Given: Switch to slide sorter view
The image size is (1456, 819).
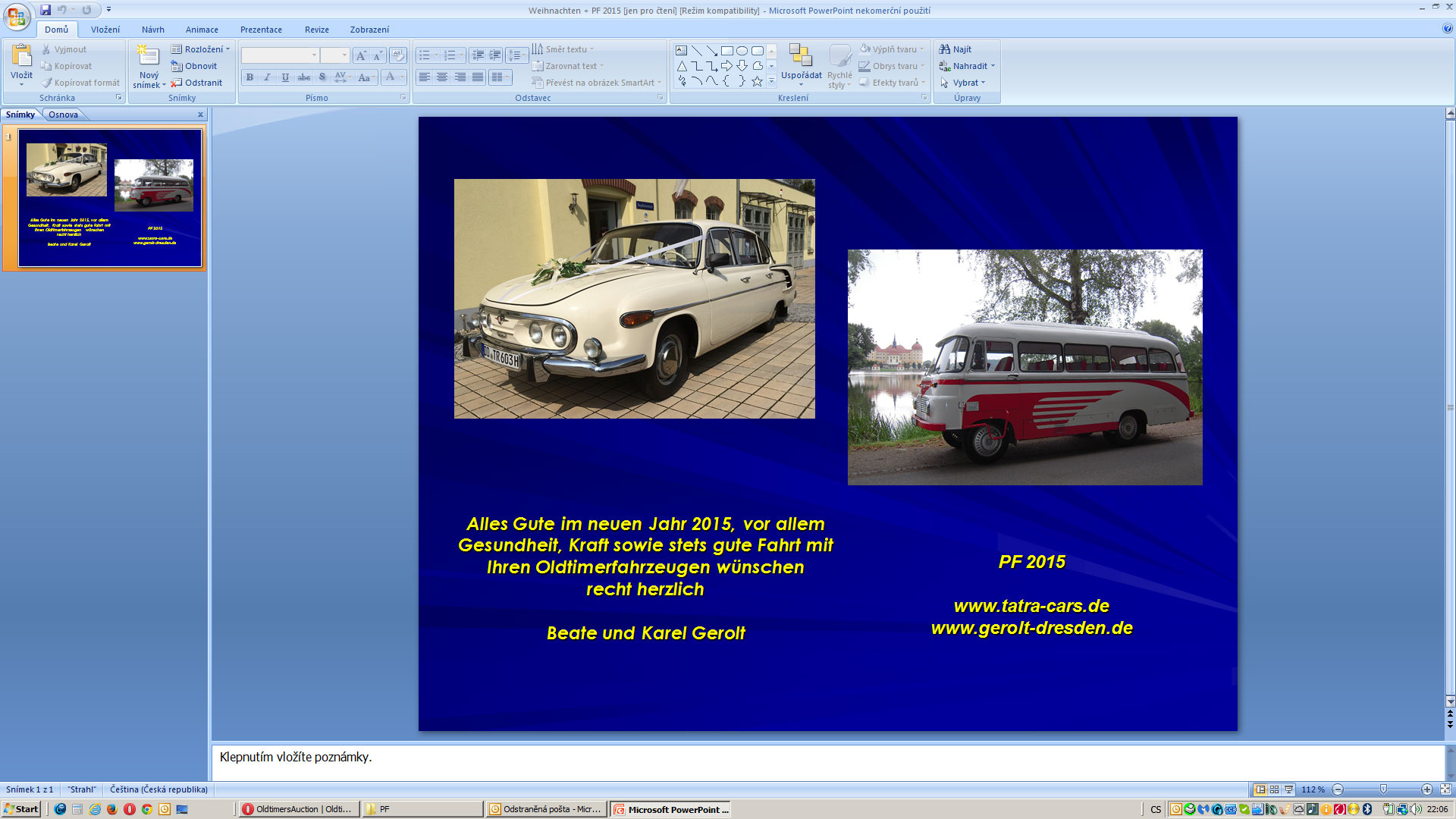Looking at the screenshot, I should (x=1275, y=789).
